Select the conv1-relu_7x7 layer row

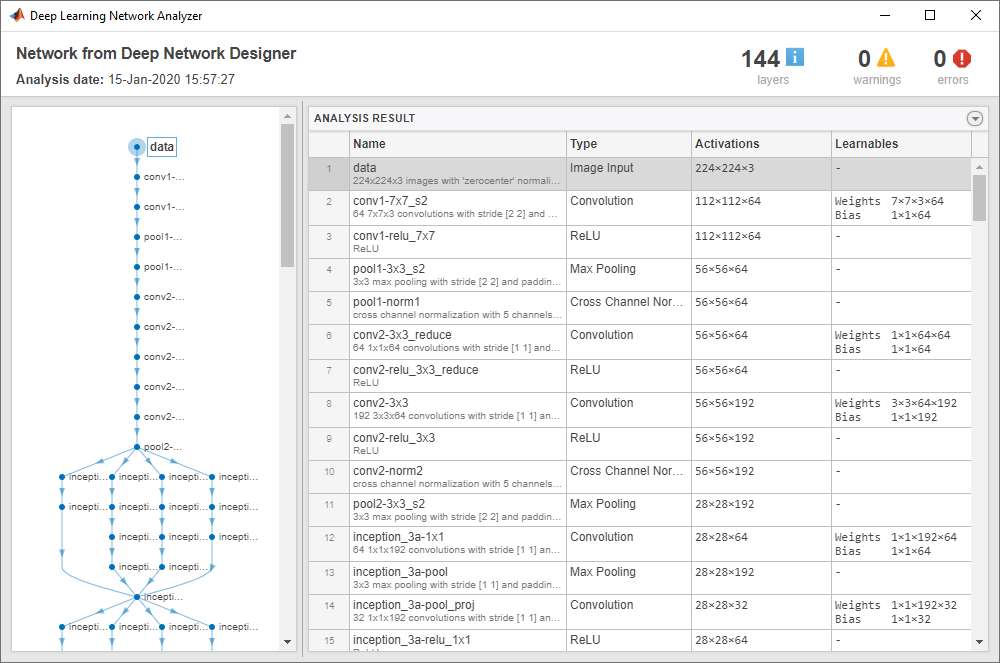(640, 242)
